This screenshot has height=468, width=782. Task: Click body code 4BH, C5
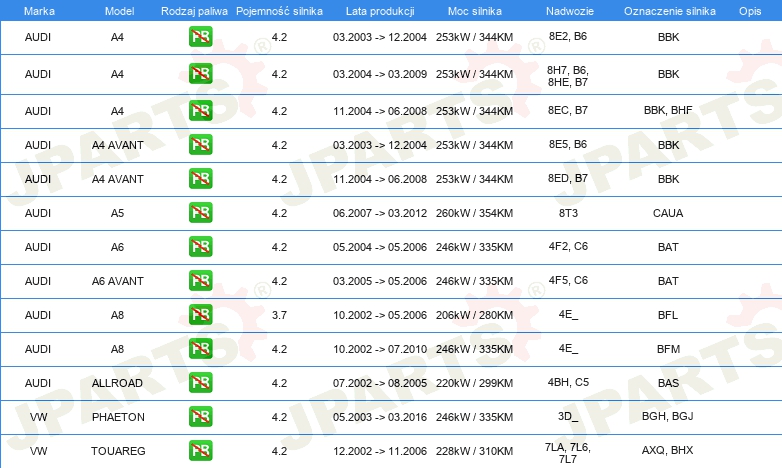point(568,382)
